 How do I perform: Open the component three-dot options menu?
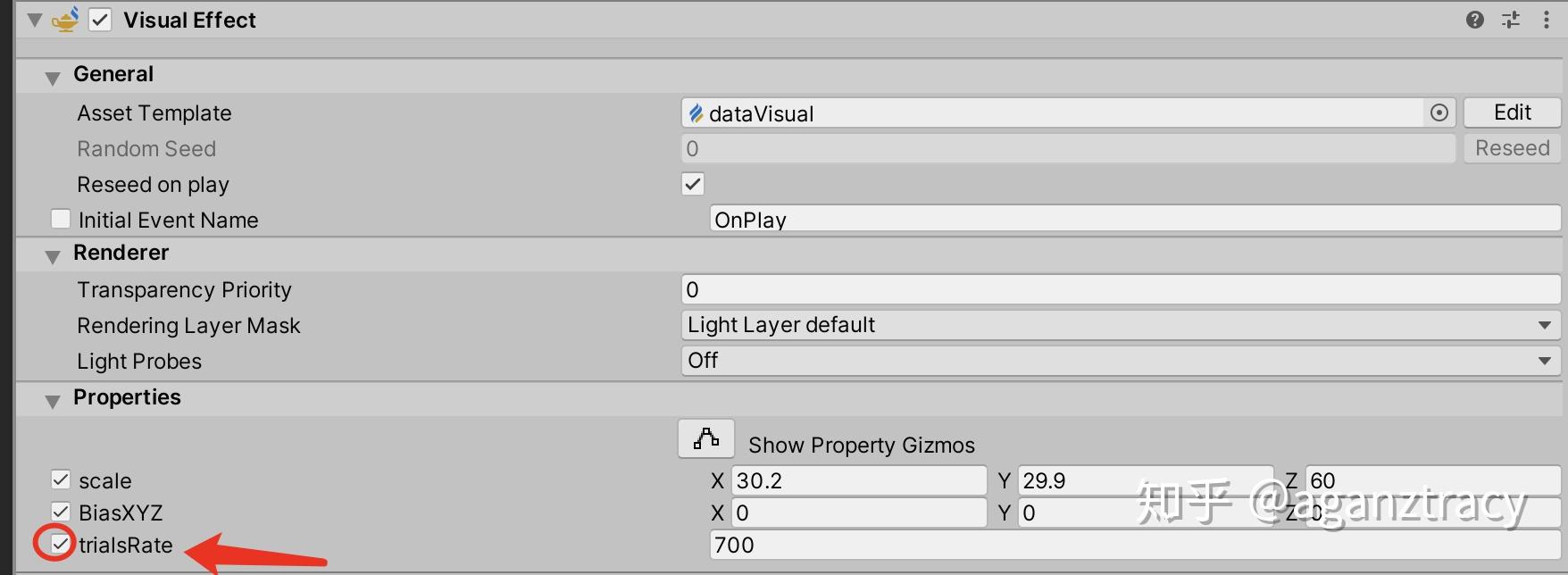coord(1547,20)
